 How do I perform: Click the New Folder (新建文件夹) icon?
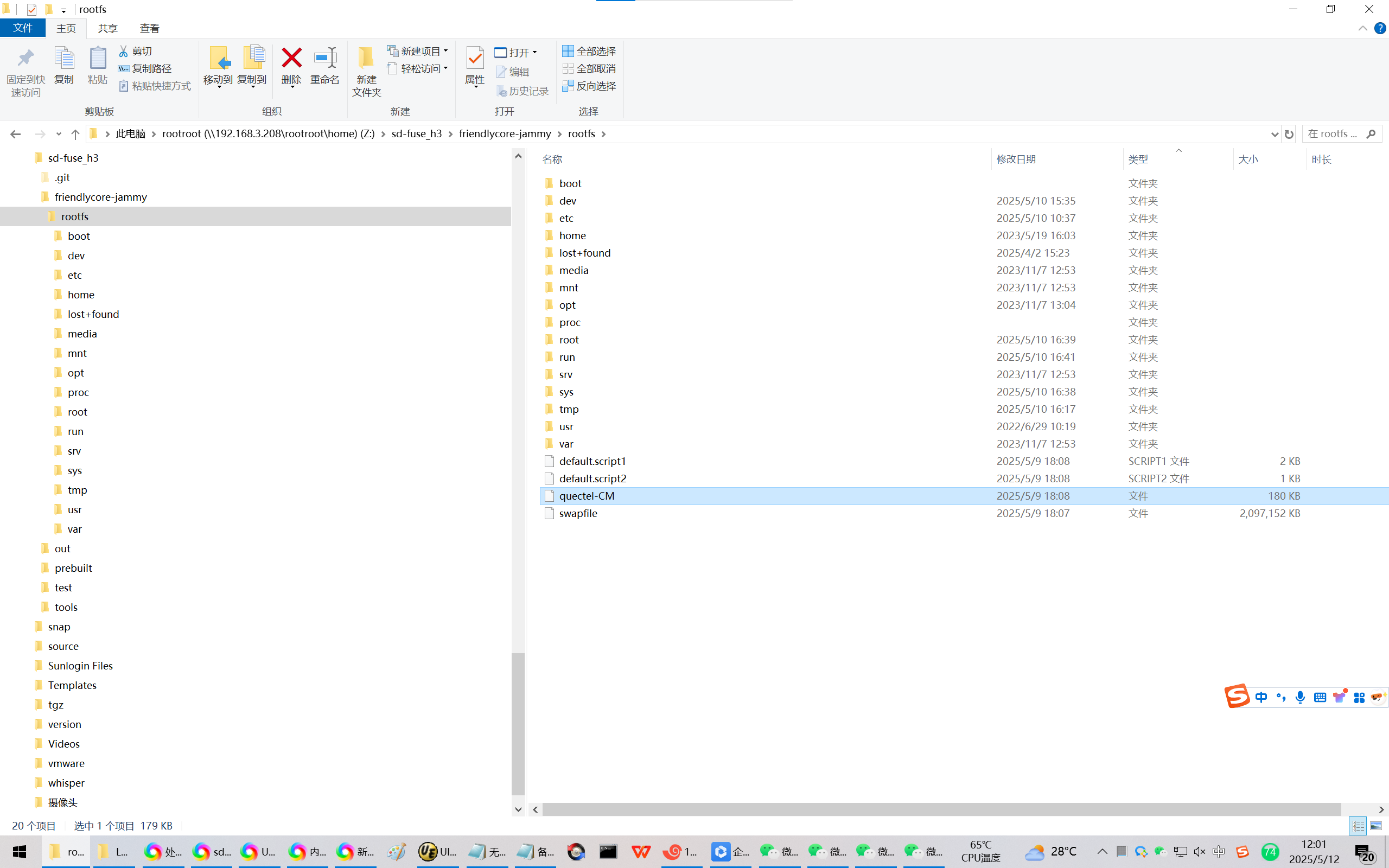click(366, 59)
